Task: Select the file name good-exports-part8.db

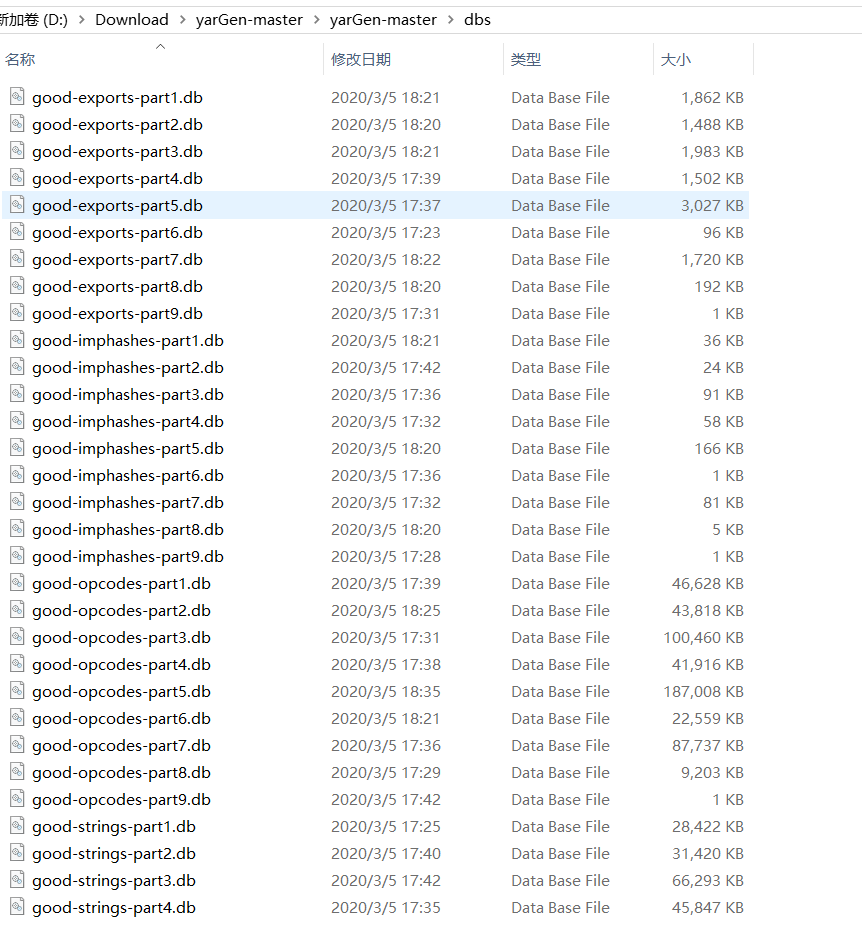Action: point(117,286)
